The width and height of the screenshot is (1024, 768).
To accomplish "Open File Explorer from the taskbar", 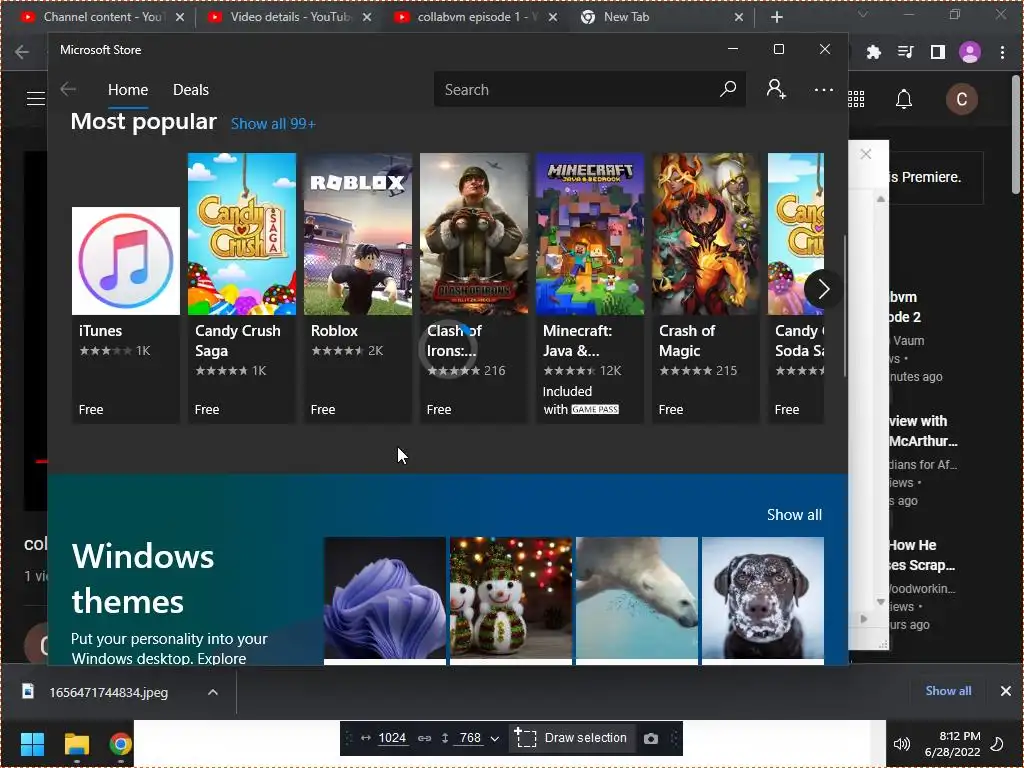I will (x=76, y=744).
